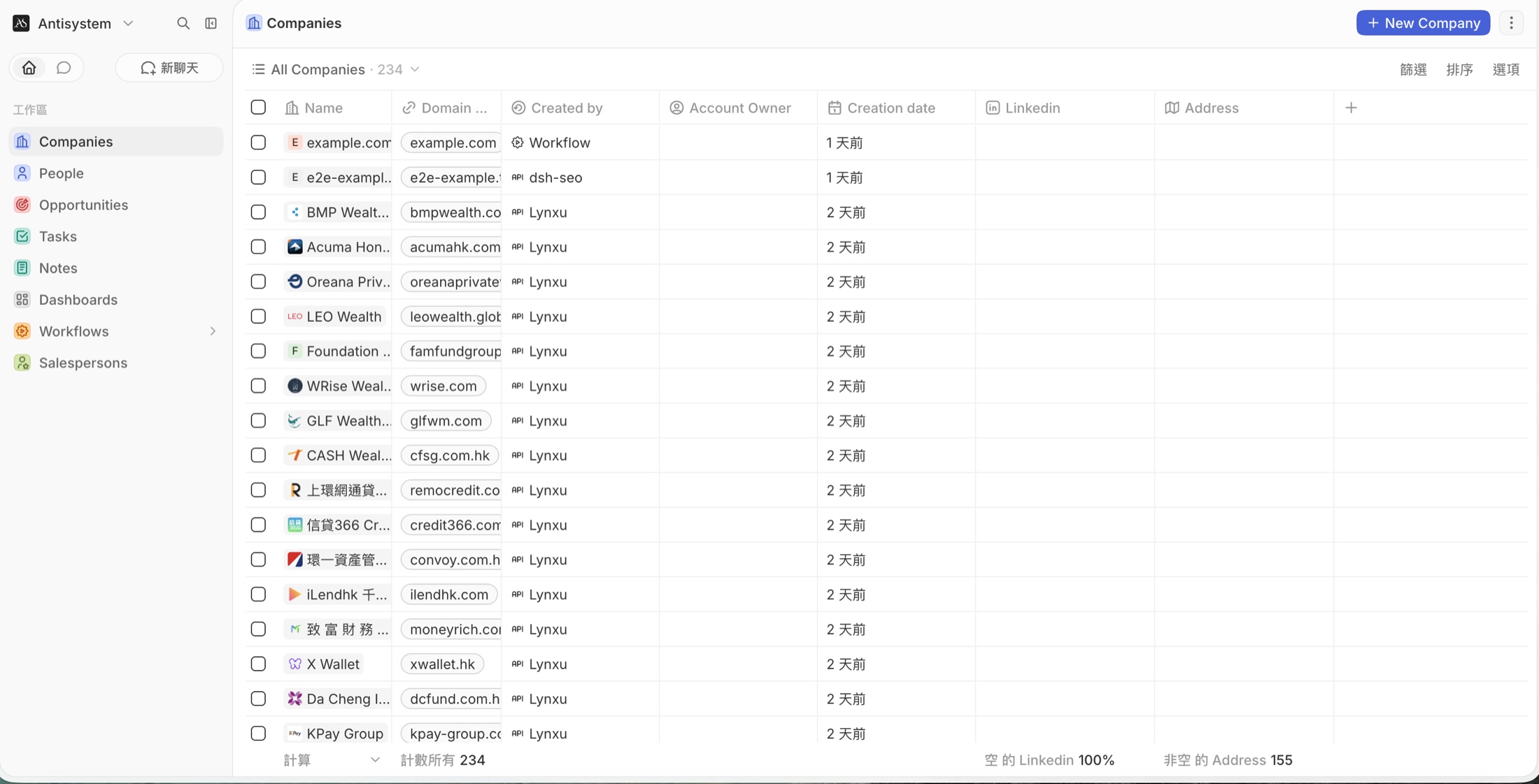The height and width of the screenshot is (784, 1539).
Task: Check the X Wallet row checkbox
Action: click(x=258, y=664)
